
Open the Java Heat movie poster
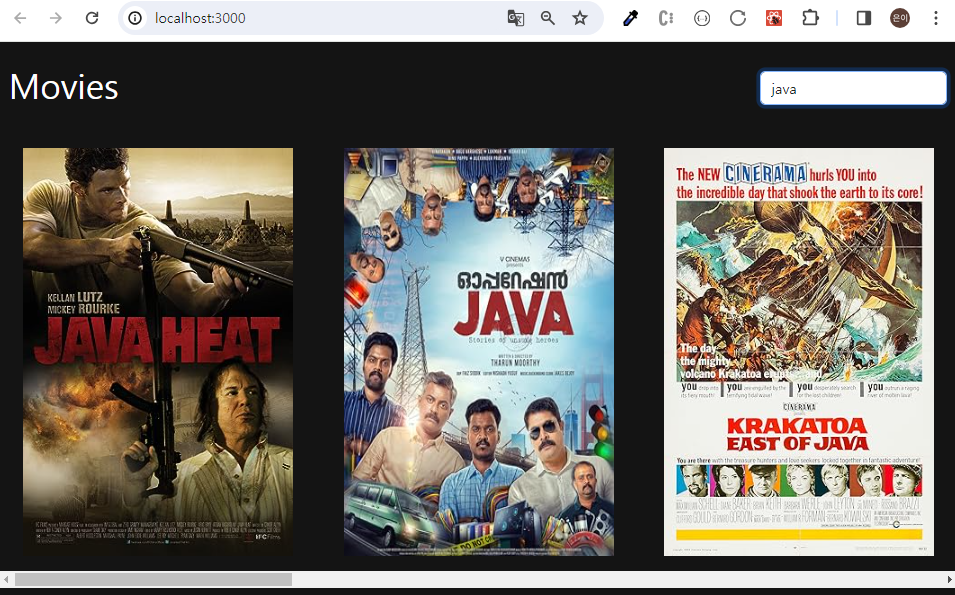click(x=158, y=351)
